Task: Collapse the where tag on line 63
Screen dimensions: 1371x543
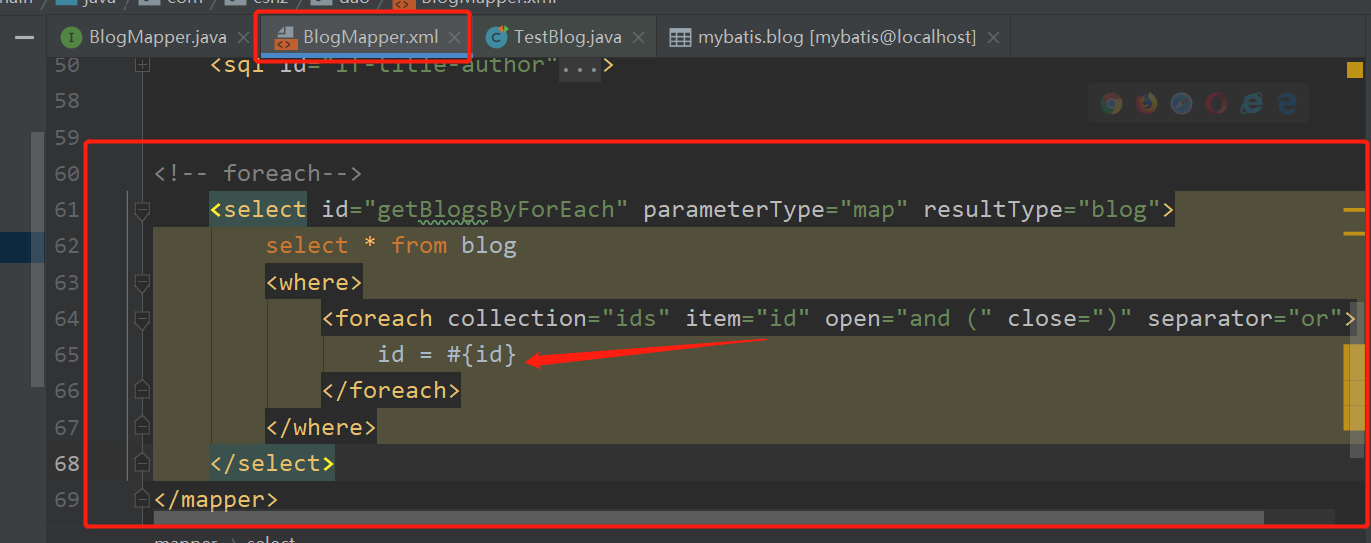Action: click(x=142, y=283)
